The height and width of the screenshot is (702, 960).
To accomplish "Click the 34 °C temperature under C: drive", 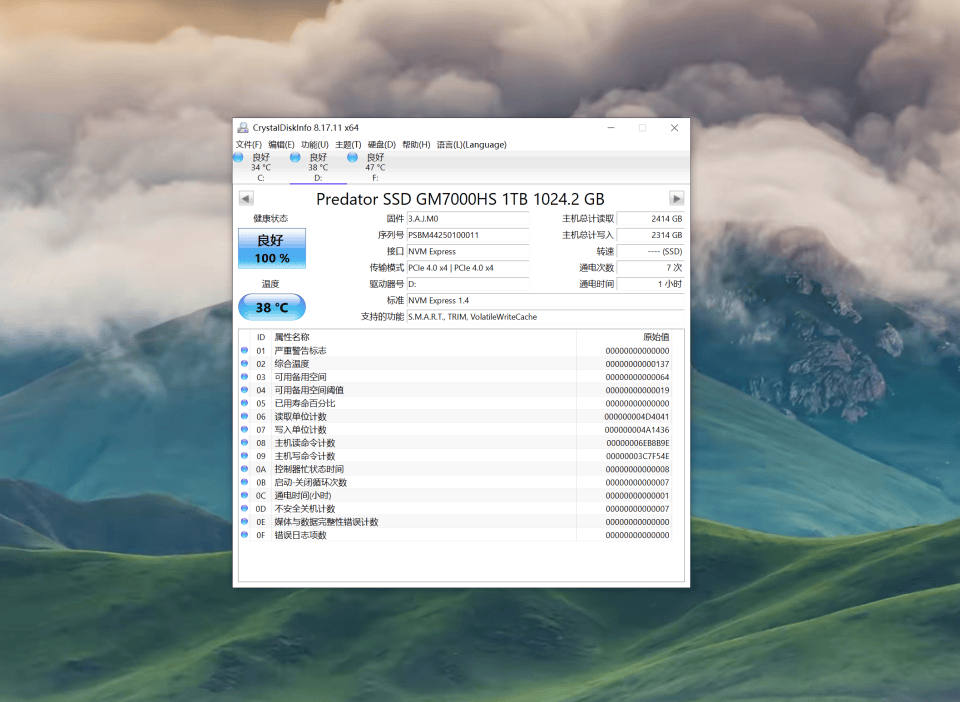I will 261,167.
